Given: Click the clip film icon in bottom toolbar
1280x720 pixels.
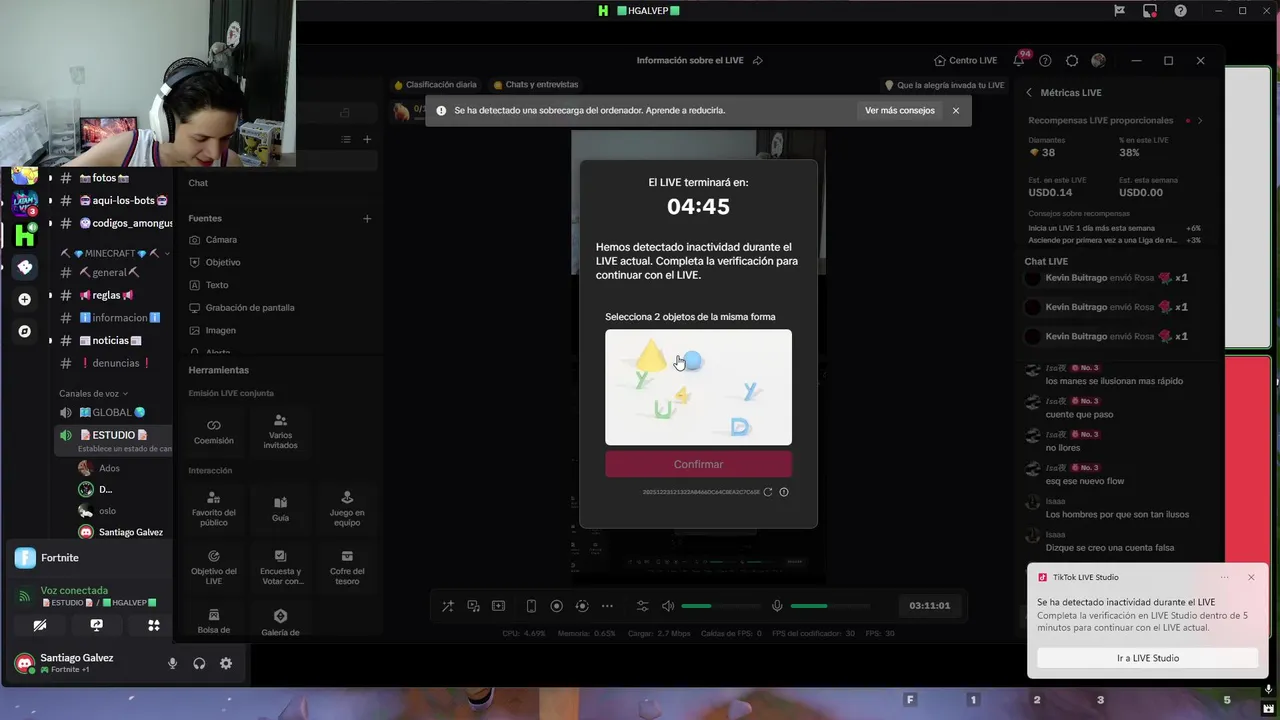Looking at the screenshot, I should 498,606.
